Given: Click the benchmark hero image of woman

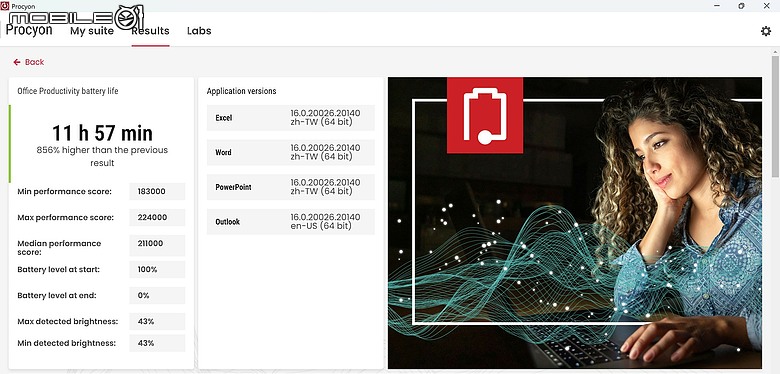Looking at the screenshot, I should (575, 223).
